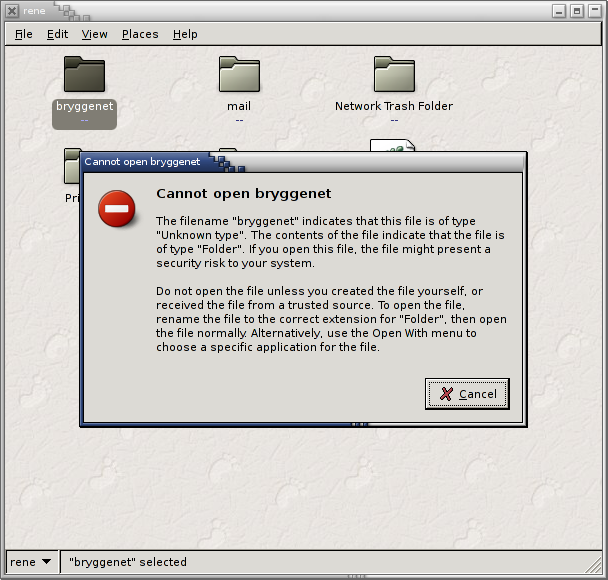
Task: Minimize the rene window
Action: (x=559, y=11)
